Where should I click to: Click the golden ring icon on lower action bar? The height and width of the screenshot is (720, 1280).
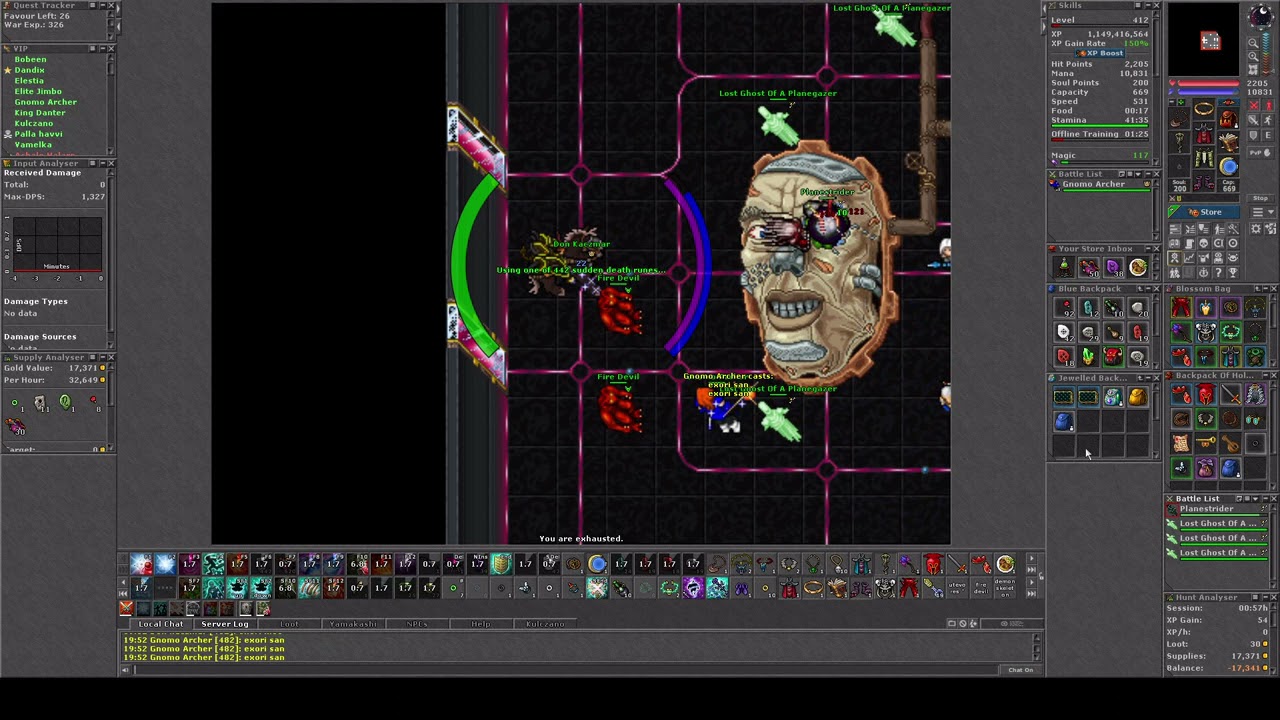click(x=813, y=588)
